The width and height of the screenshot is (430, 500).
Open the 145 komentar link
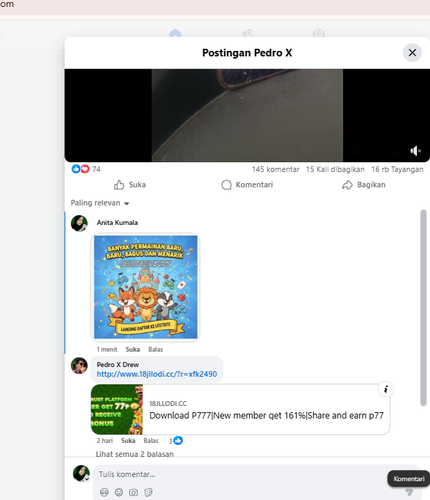tap(275, 169)
